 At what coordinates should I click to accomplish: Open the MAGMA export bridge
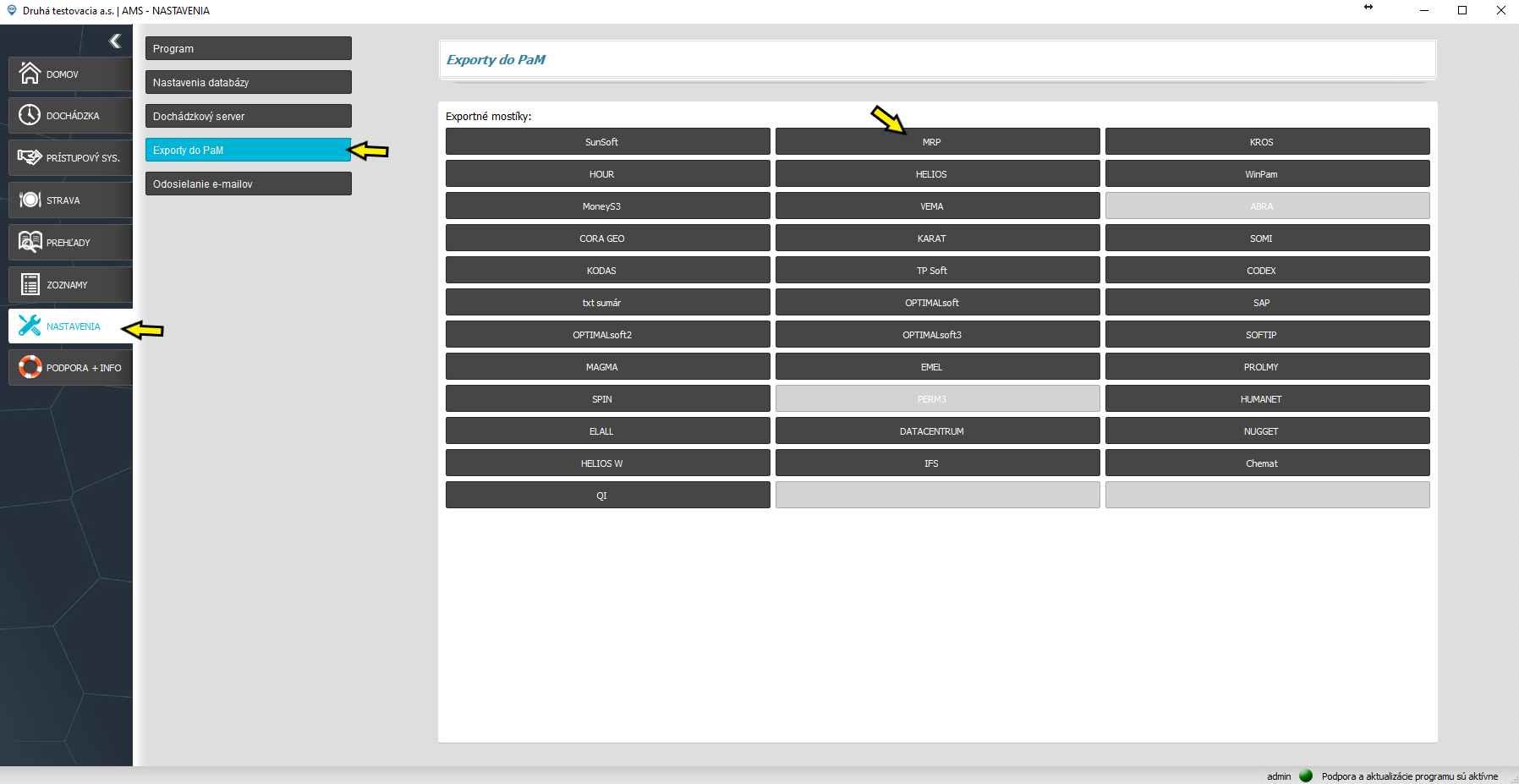pyautogui.click(x=607, y=366)
